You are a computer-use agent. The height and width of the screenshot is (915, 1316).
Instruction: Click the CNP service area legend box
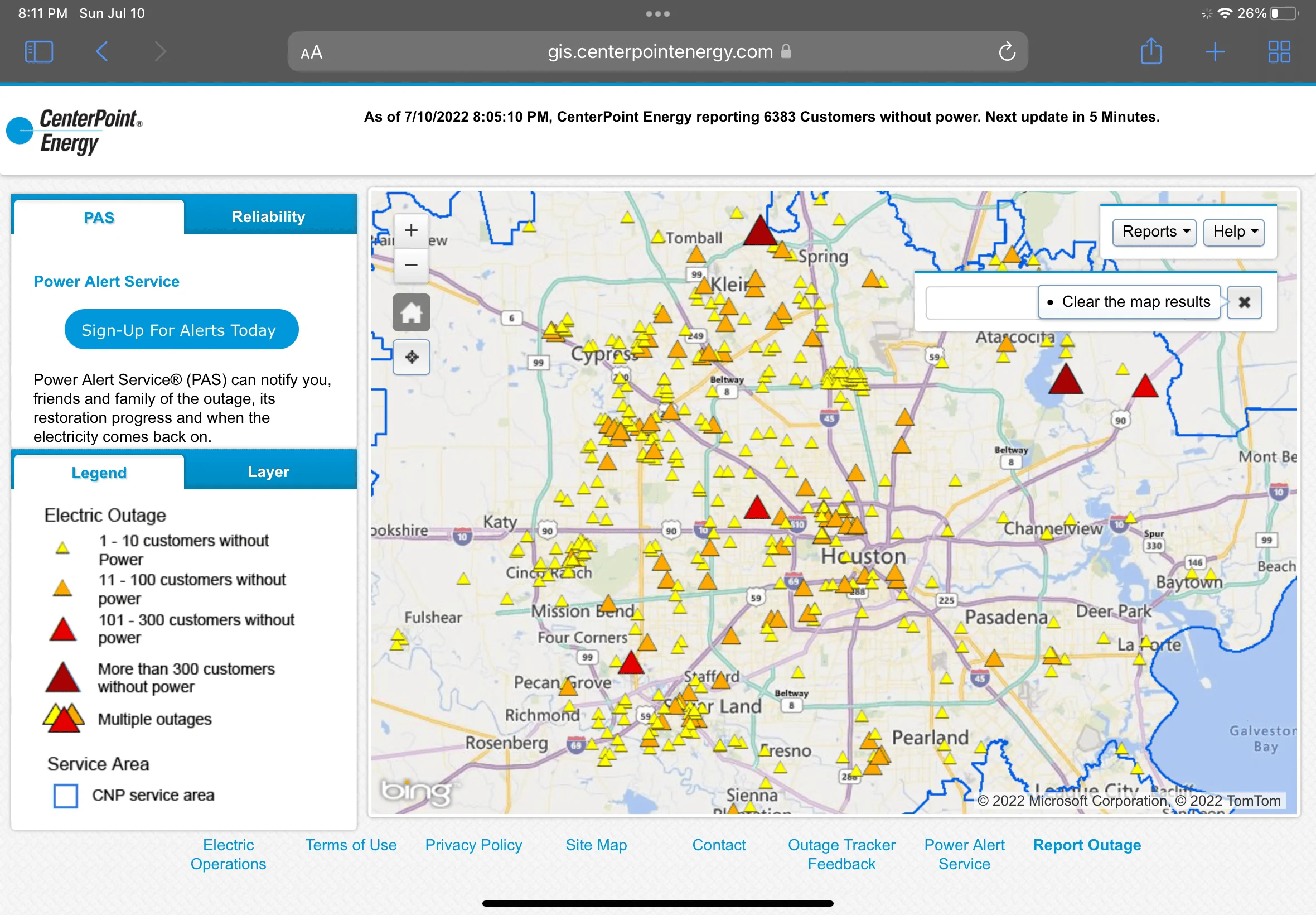coord(65,796)
